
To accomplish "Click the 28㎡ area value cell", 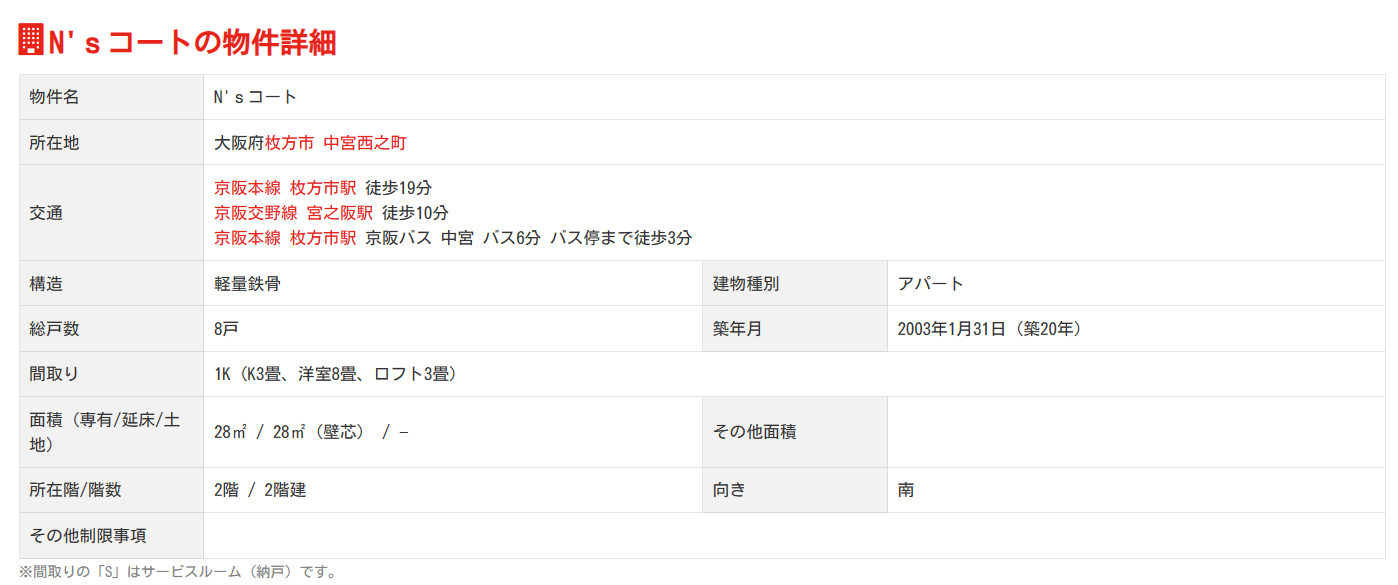I will point(311,432).
